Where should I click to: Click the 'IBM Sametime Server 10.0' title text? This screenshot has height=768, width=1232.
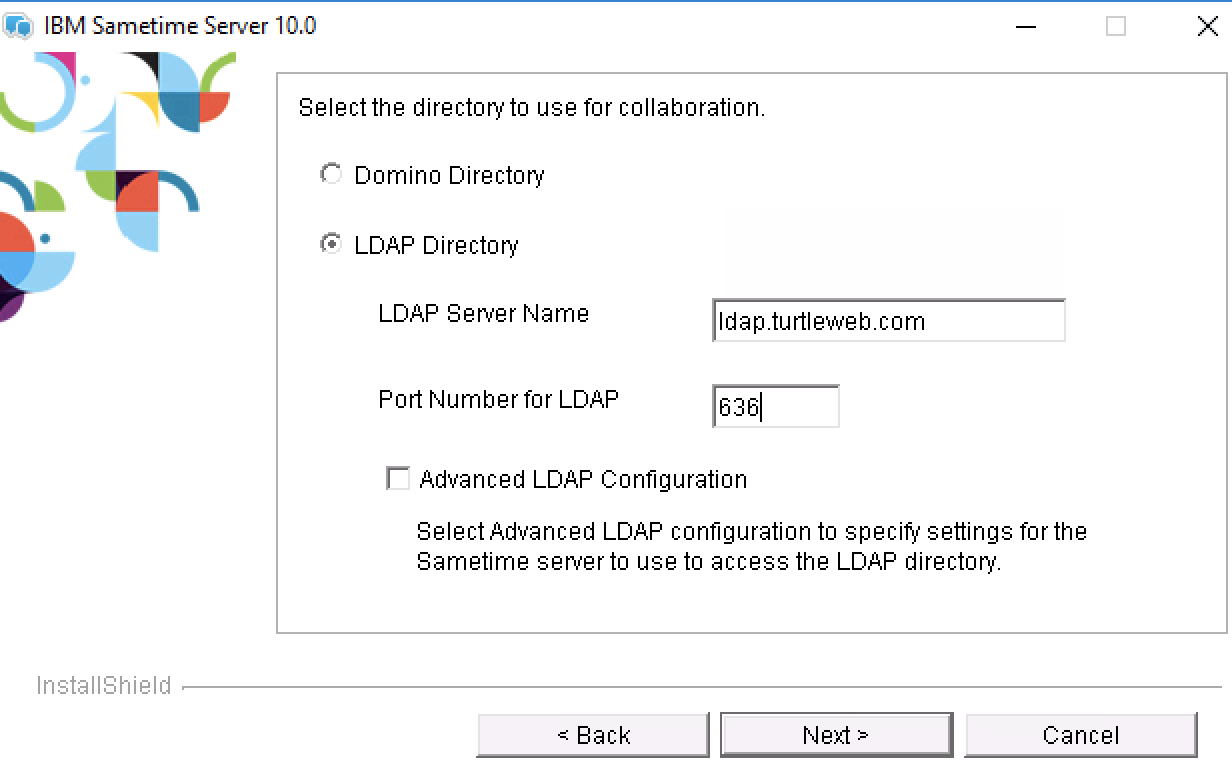click(180, 26)
